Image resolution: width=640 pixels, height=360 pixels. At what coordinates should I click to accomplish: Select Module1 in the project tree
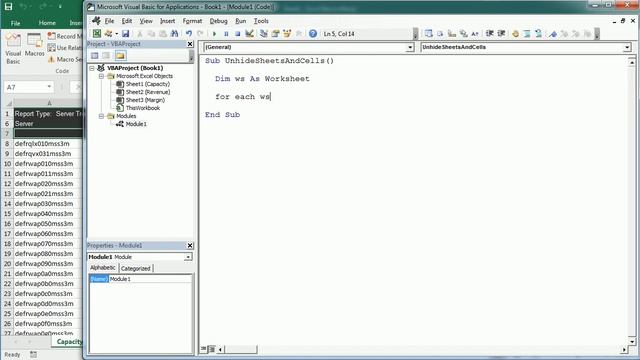(x=136, y=124)
